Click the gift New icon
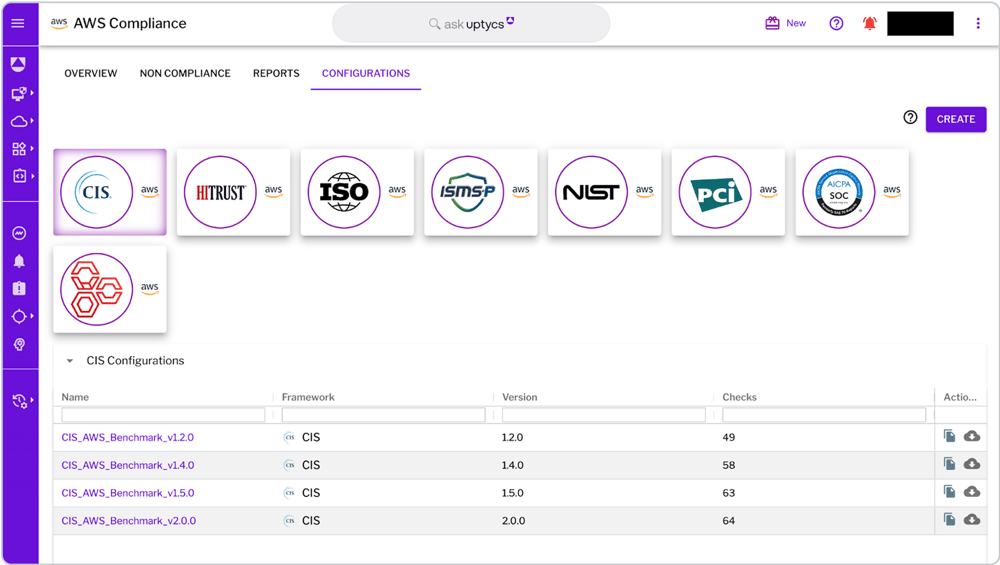 coord(772,24)
